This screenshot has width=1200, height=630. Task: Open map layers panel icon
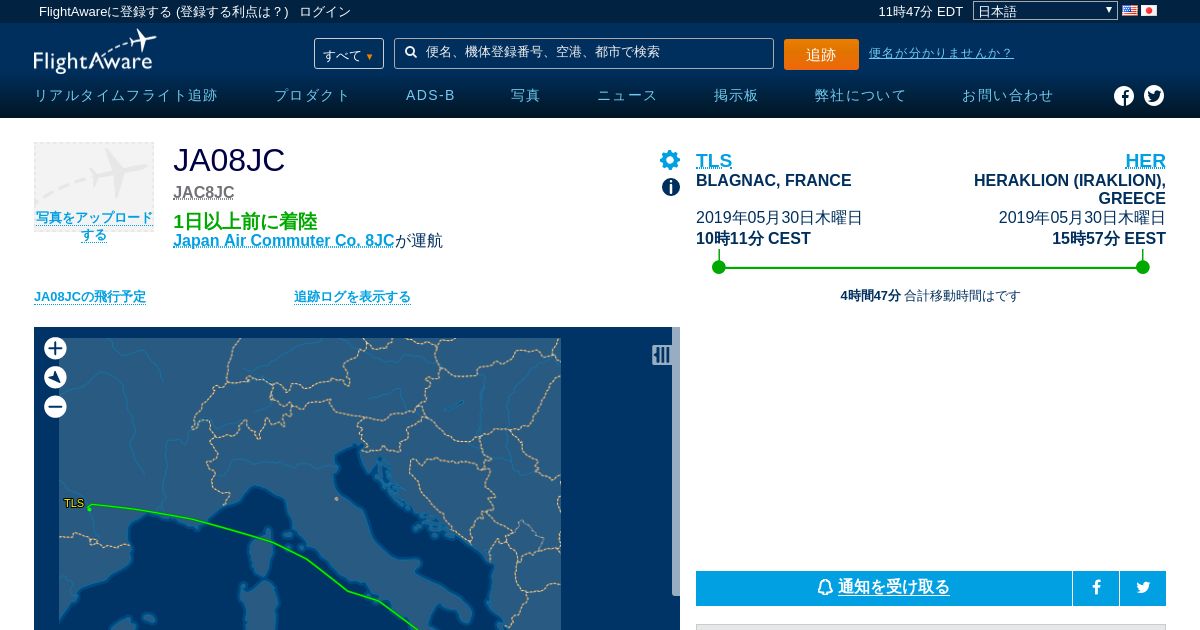pos(662,355)
